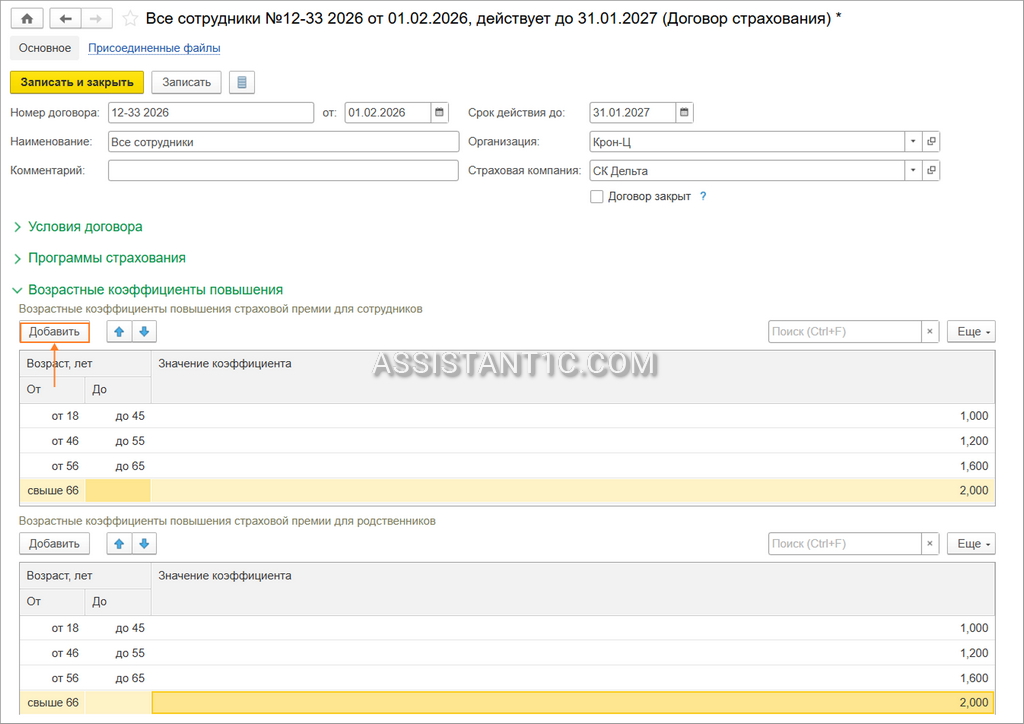Add a row to employees coefficients table

(54, 332)
